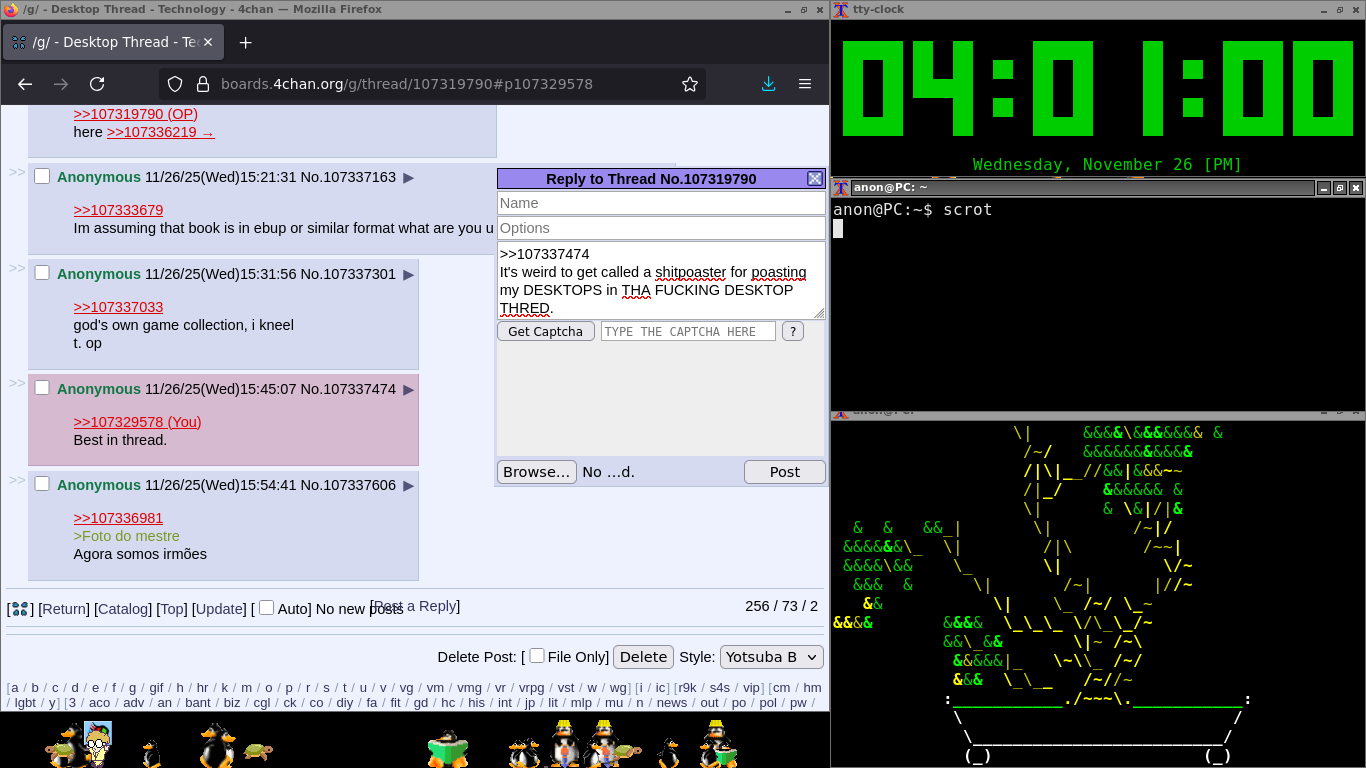Open post menu arrow for No.107337301

pos(408,275)
